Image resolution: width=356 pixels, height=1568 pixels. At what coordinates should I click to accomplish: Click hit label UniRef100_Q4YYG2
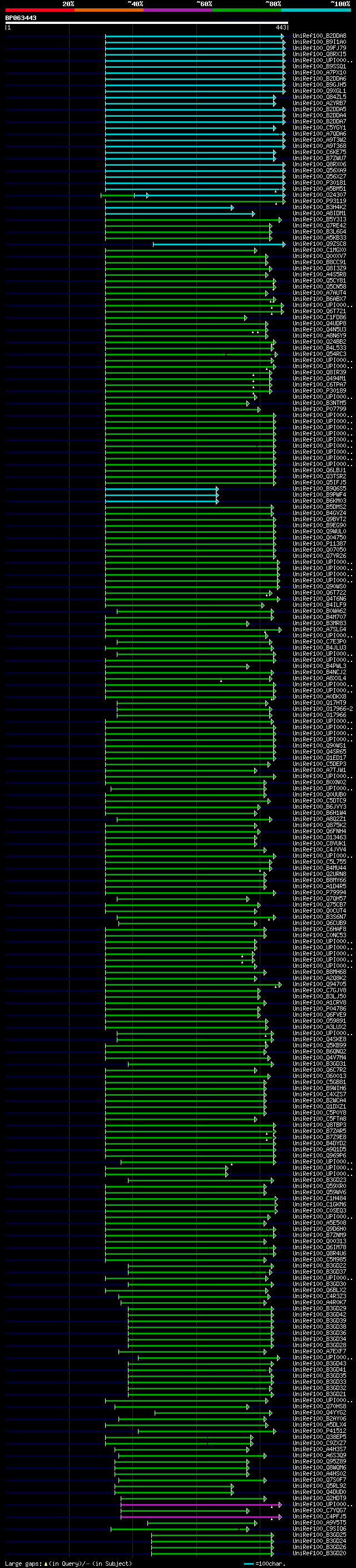319,1412
